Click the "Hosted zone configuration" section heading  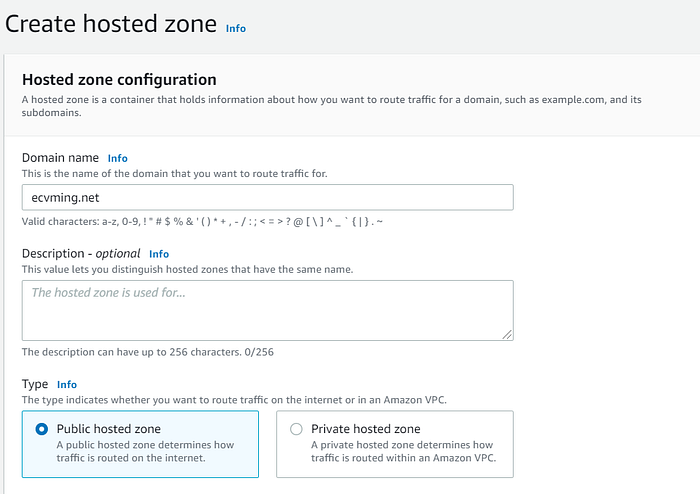119,80
